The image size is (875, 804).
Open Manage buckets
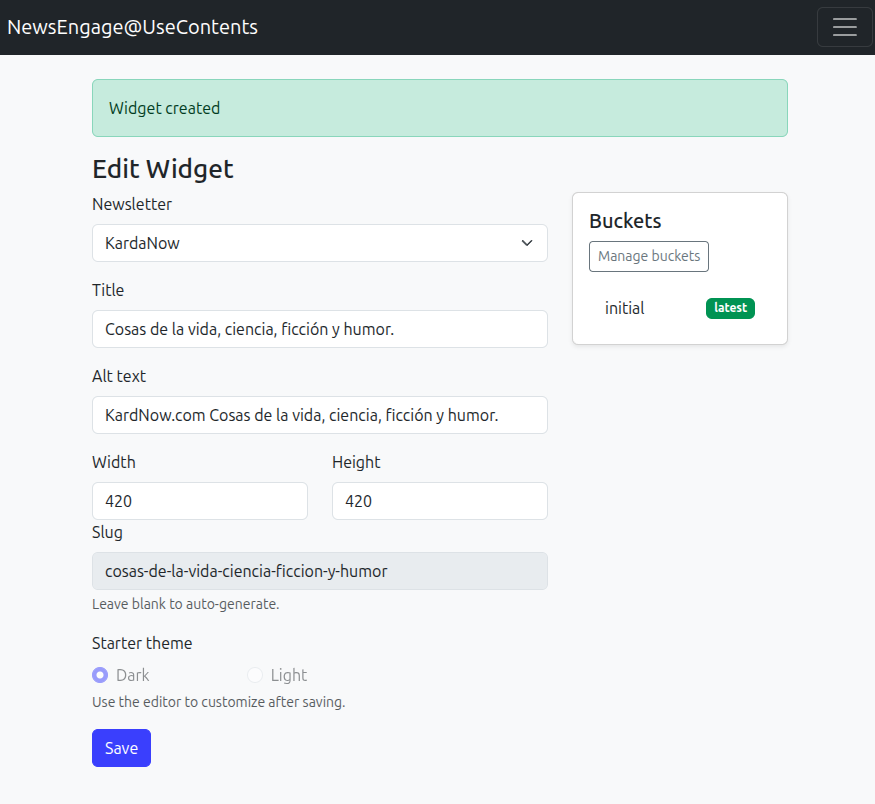coord(648,256)
